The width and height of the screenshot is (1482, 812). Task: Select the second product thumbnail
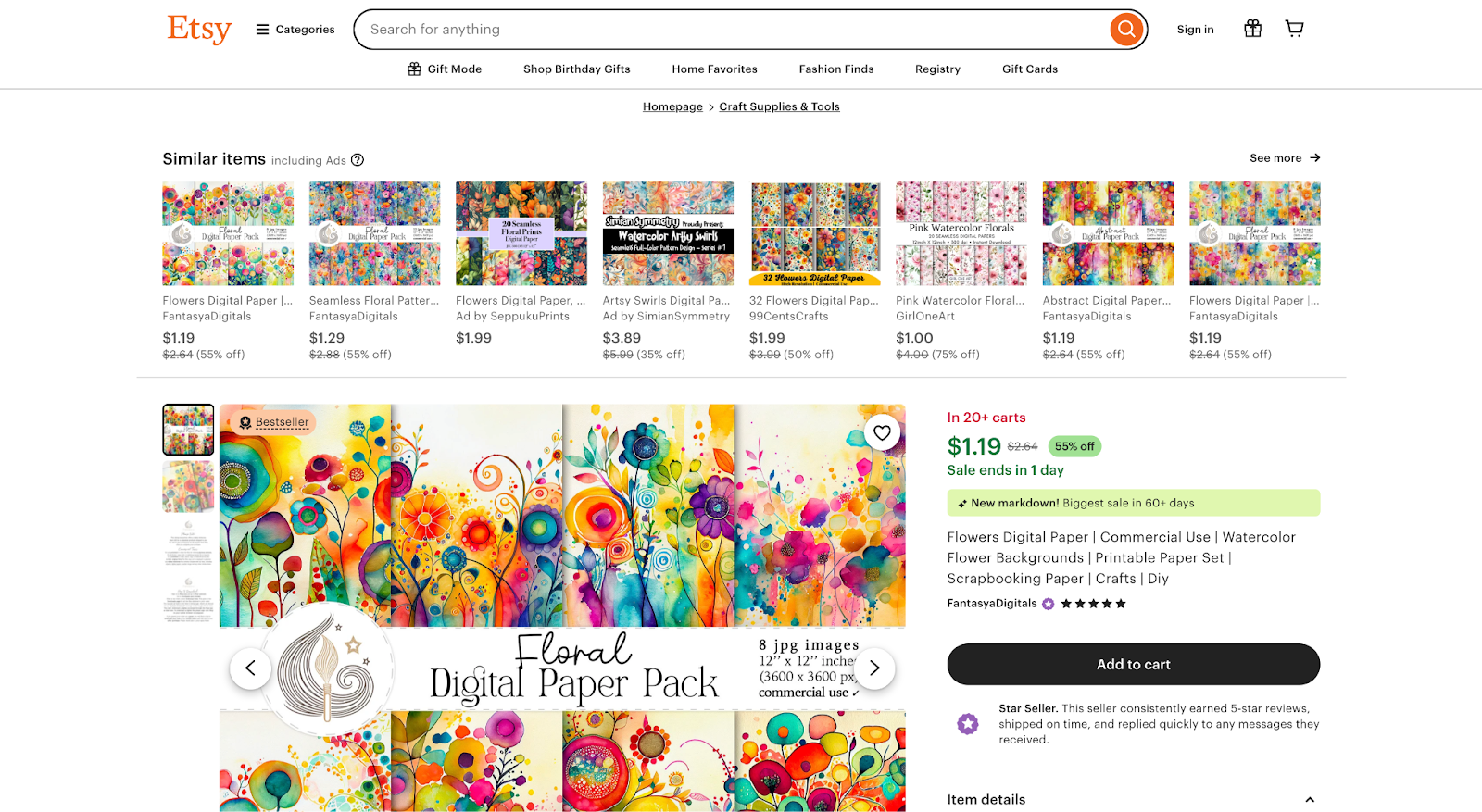point(188,487)
